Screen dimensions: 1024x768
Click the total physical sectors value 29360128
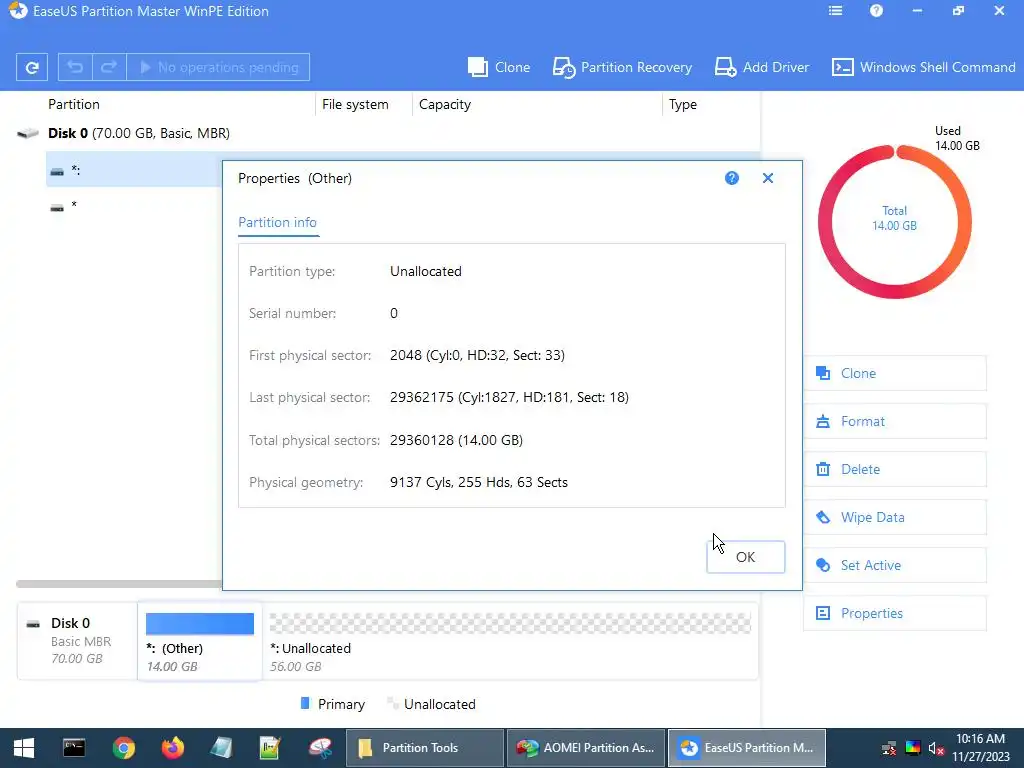(x=456, y=440)
